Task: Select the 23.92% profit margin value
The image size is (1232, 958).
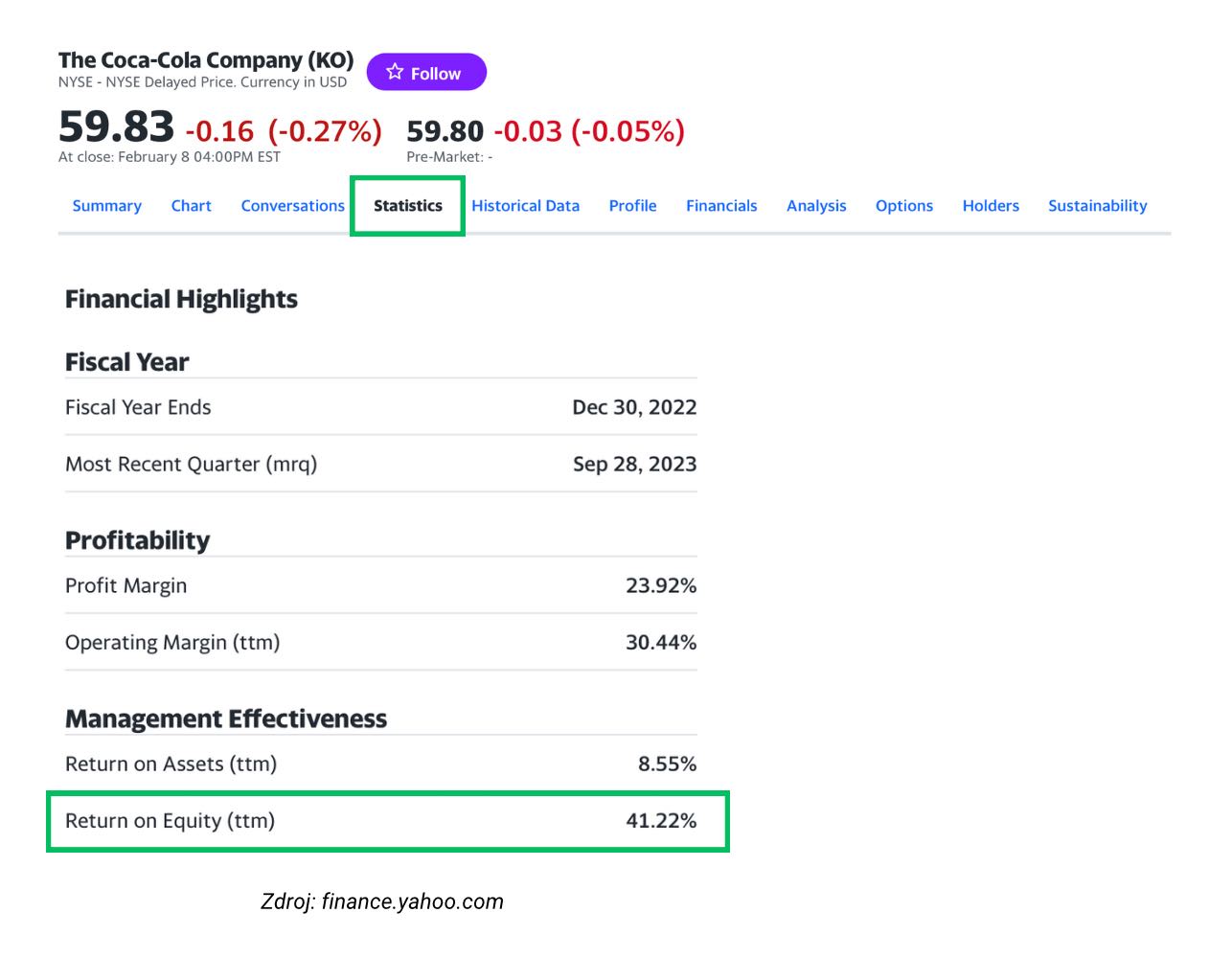Action: 661,585
